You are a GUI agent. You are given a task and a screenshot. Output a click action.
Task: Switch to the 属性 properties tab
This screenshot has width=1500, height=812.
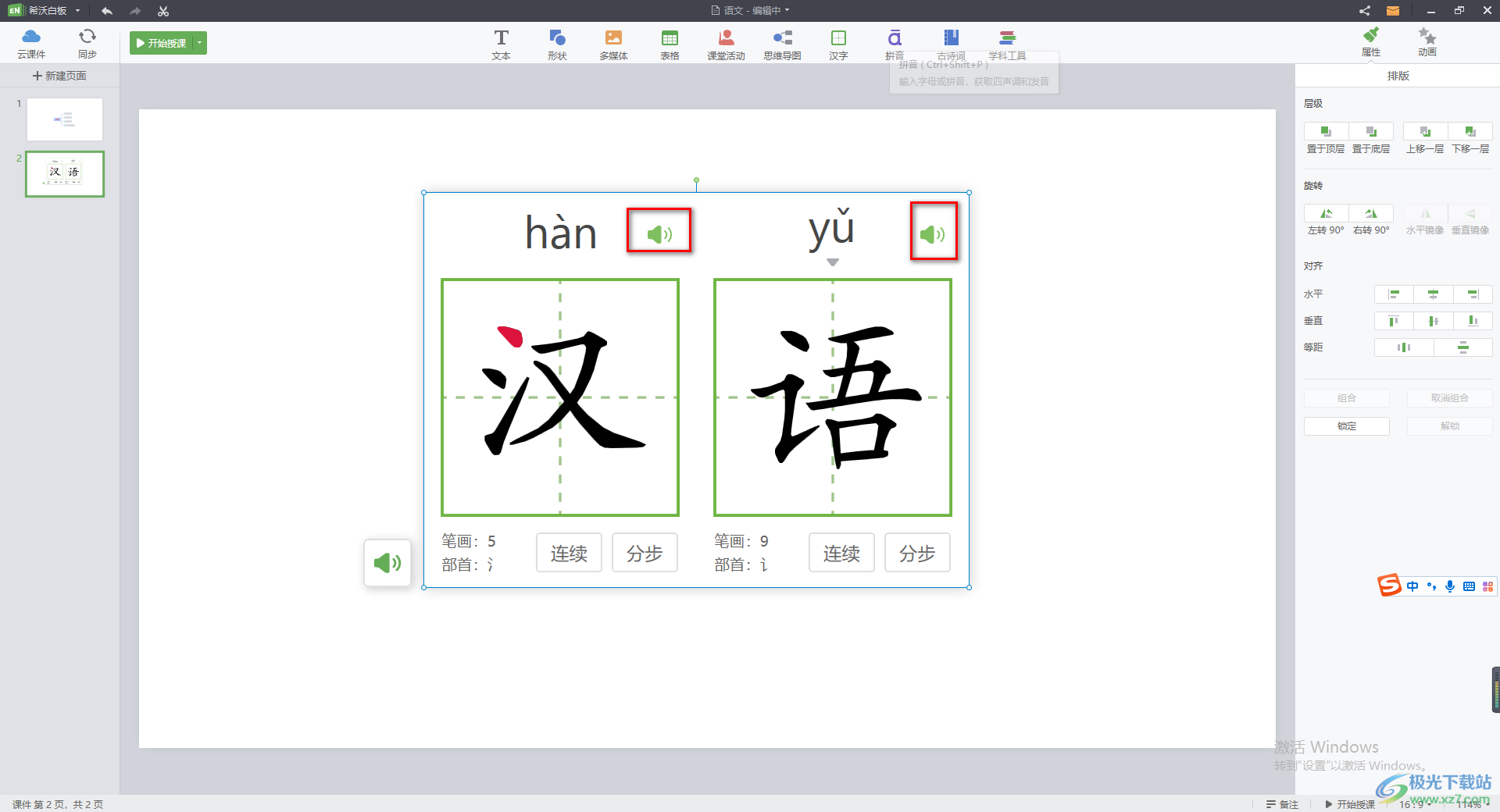(x=1371, y=42)
